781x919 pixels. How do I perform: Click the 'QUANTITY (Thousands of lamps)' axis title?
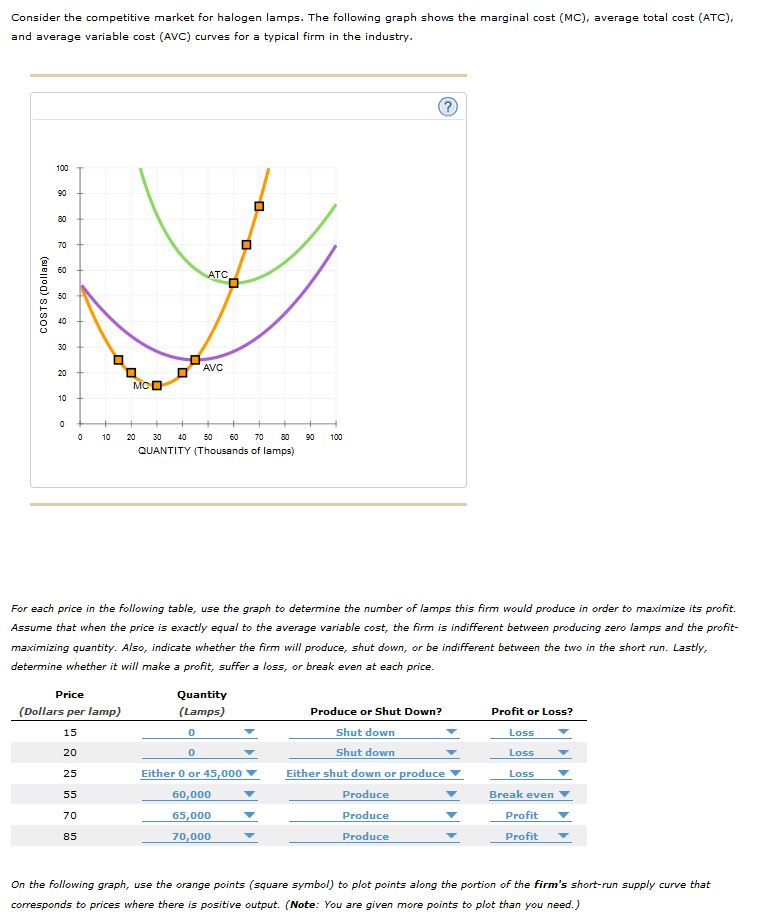pos(216,451)
